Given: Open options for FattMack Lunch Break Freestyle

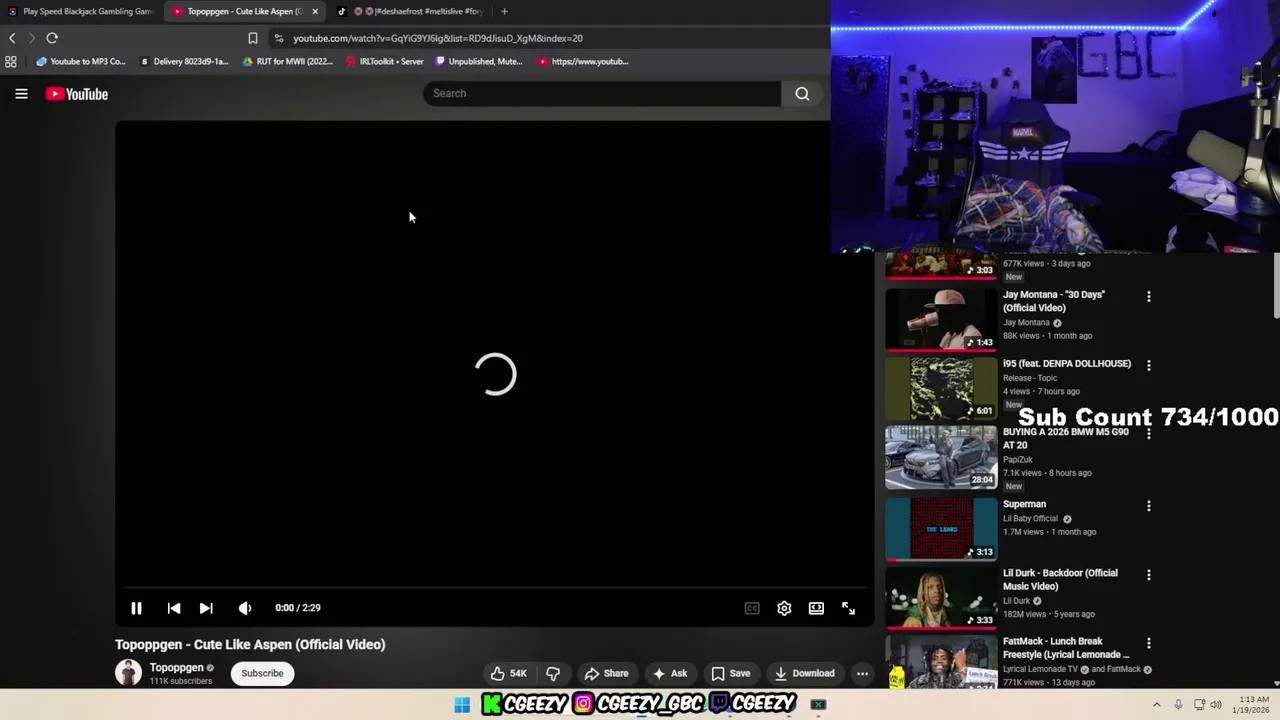Looking at the screenshot, I should tap(1148, 643).
